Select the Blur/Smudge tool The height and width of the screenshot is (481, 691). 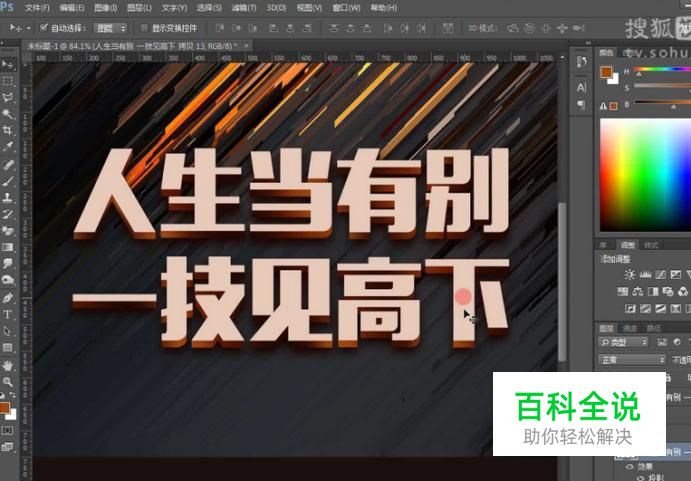[x=7, y=263]
